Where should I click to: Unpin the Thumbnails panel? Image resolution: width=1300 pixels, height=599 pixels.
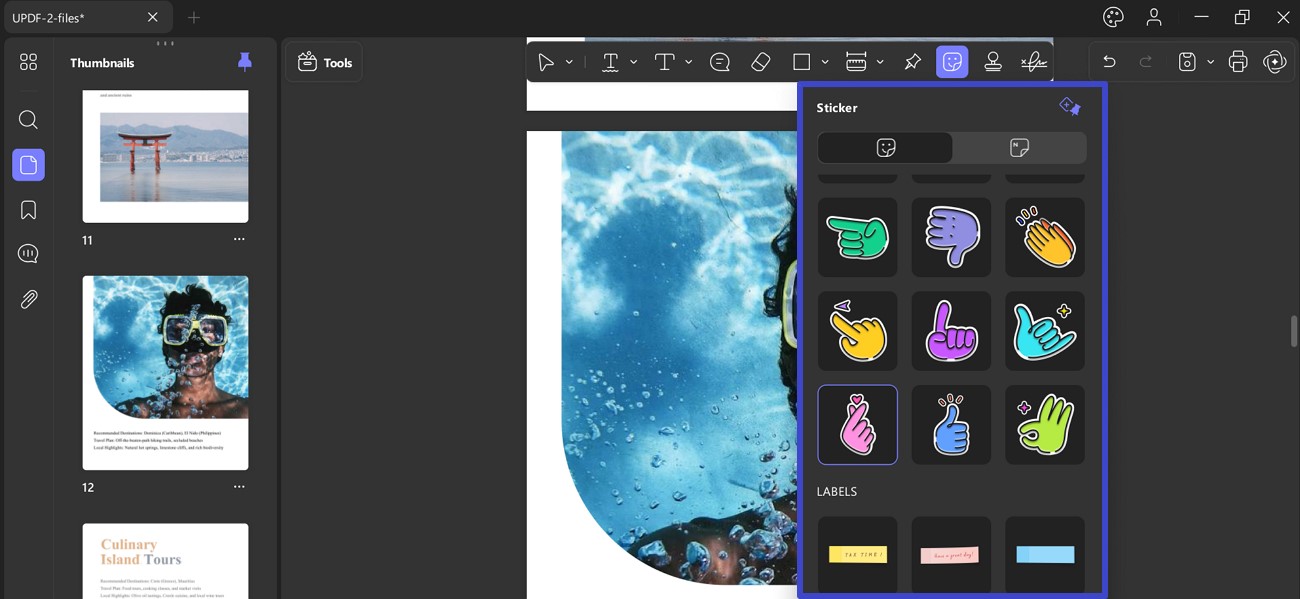pos(245,62)
